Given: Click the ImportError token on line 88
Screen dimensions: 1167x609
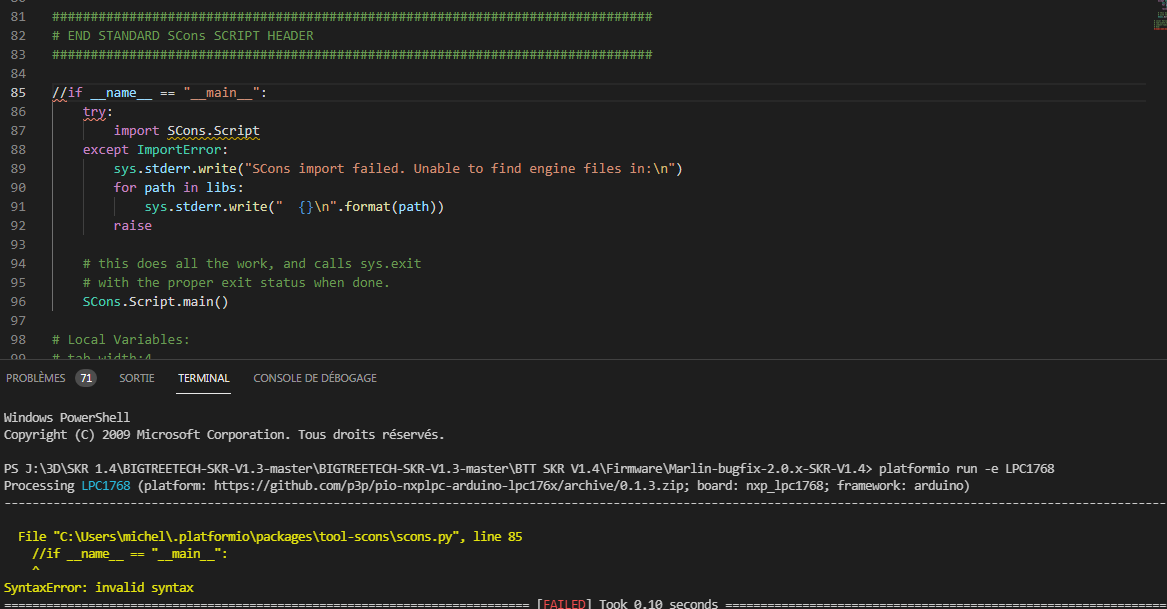Looking at the screenshot, I should click(x=179, y=150).
